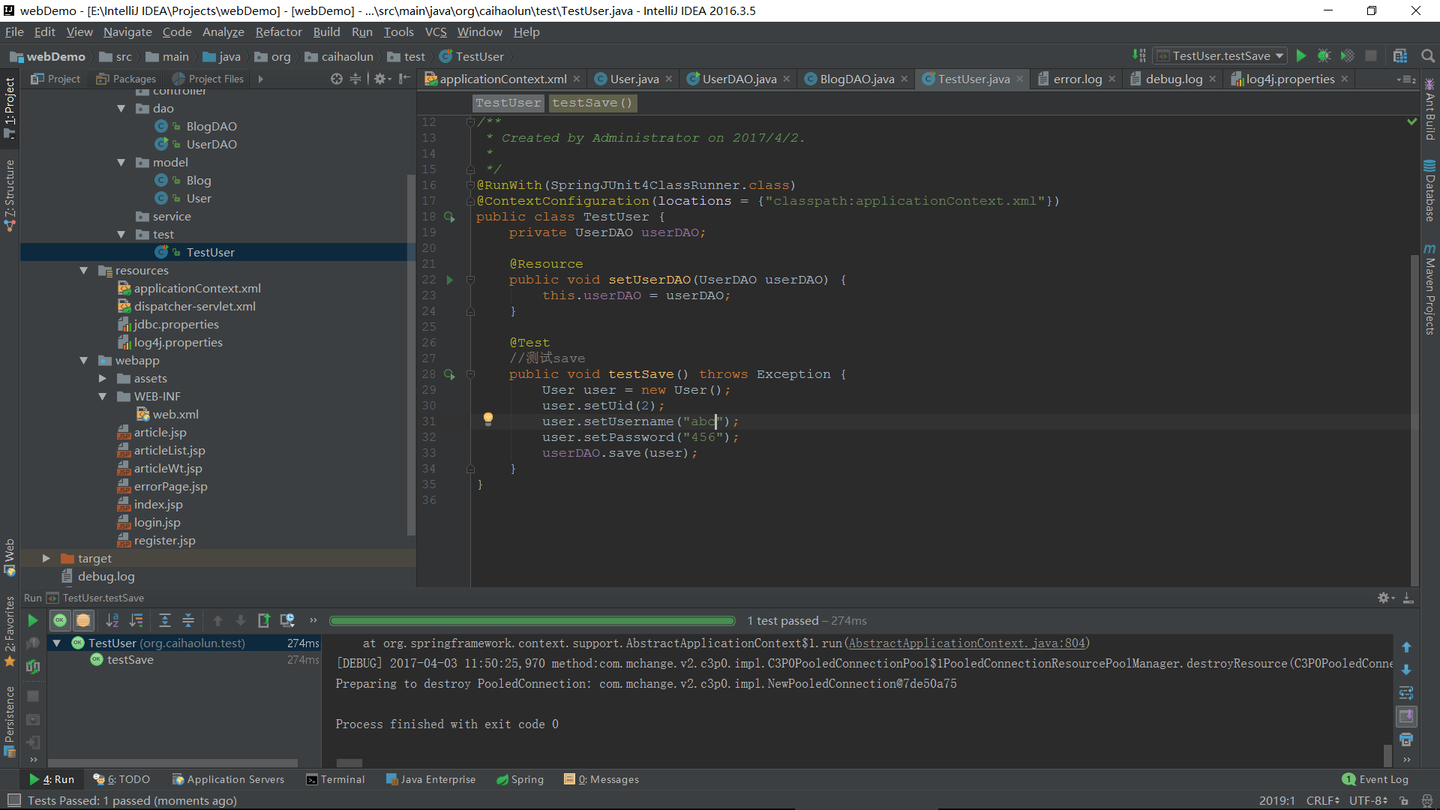Open the Project Structure dialog icon
Image resolution: width=1440 pixels, height=810 pixels.
coord(1400,56)
